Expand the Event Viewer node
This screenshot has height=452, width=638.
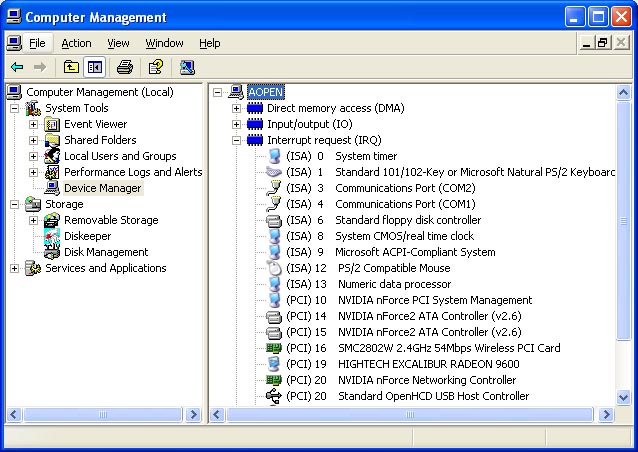(x=33, y=124)
